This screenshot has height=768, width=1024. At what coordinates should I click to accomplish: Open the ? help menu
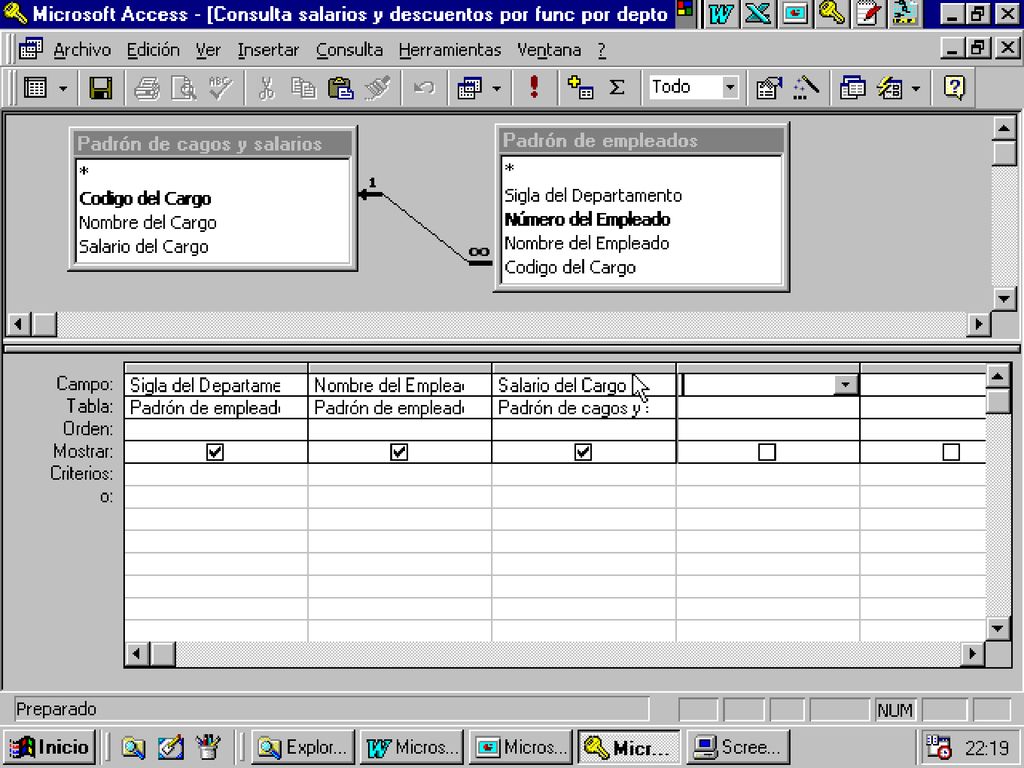[601, 50]
